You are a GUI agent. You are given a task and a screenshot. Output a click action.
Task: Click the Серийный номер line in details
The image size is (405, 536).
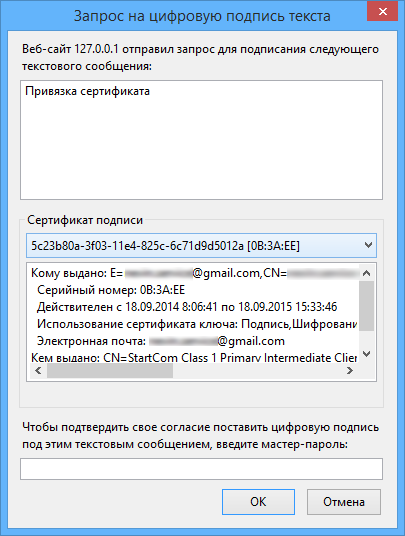click(x=111, y=290)
